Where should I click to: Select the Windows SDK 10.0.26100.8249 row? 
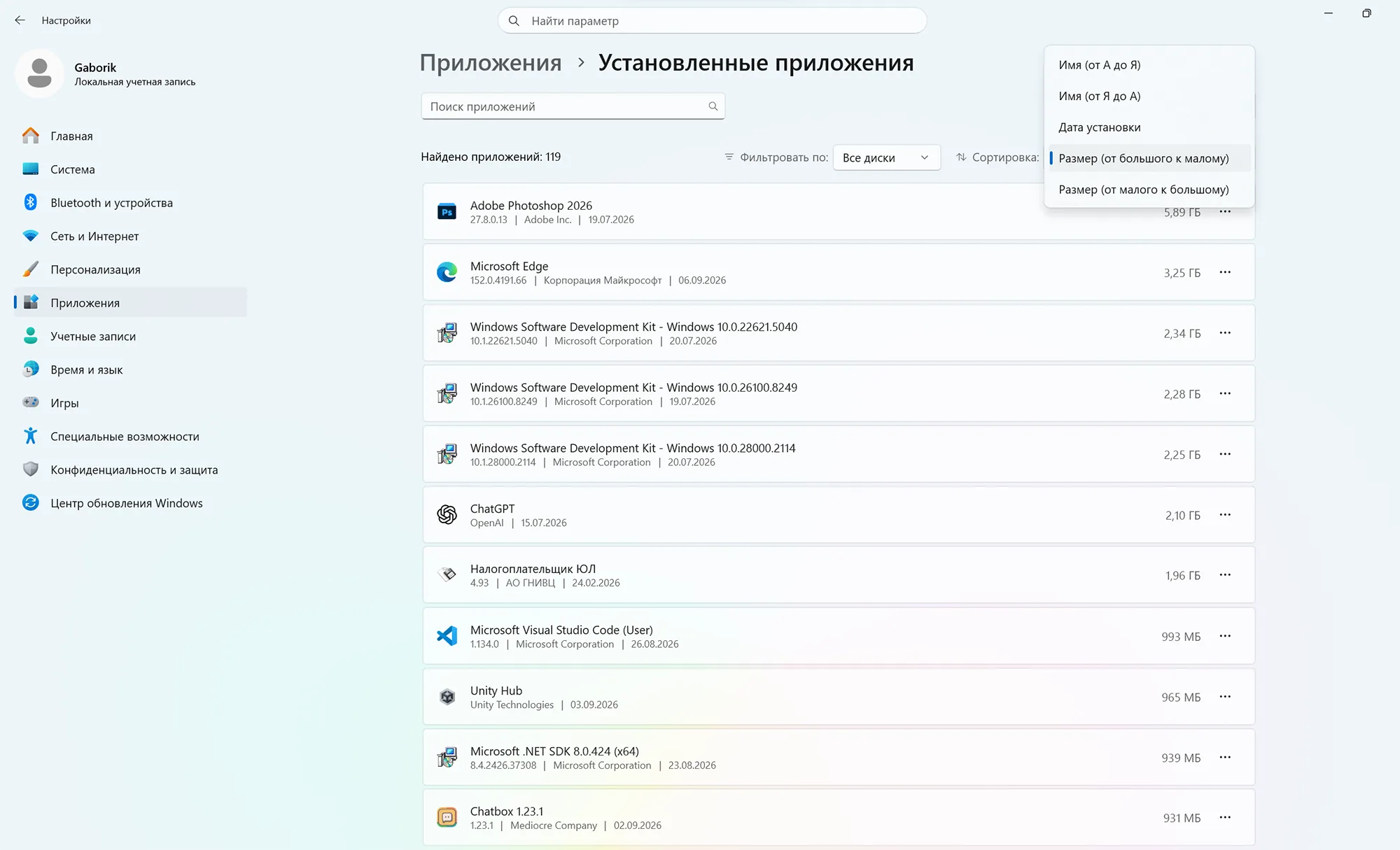(x=839, y=394)
